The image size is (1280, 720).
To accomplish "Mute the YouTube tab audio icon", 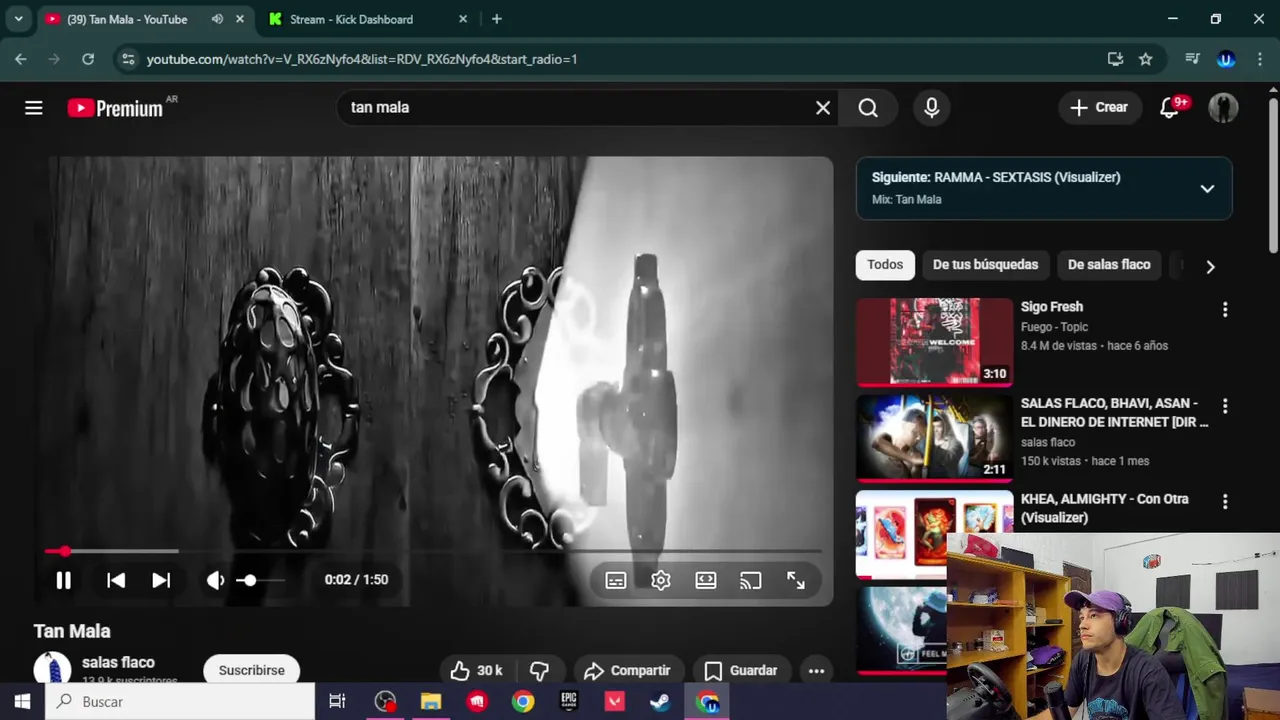I will click(x=217, y=19).
